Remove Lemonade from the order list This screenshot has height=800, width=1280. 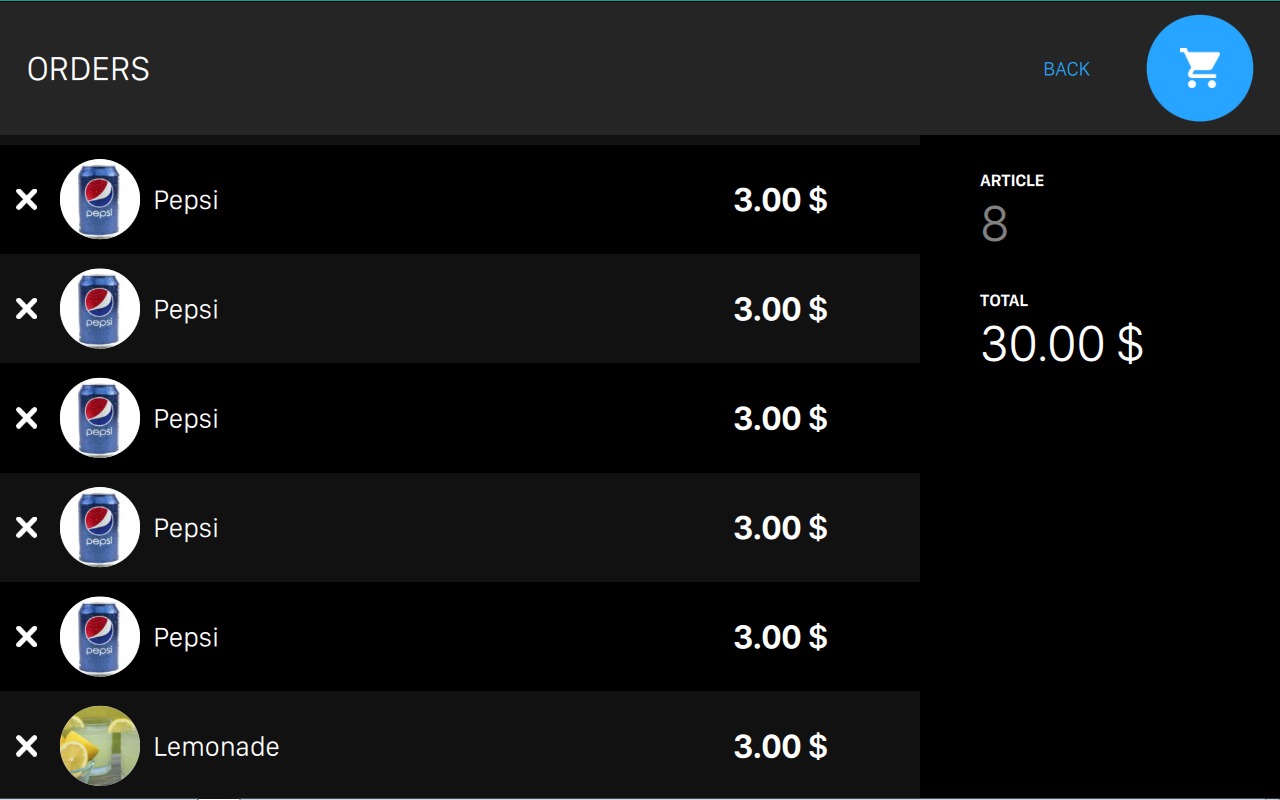[27, 746]
